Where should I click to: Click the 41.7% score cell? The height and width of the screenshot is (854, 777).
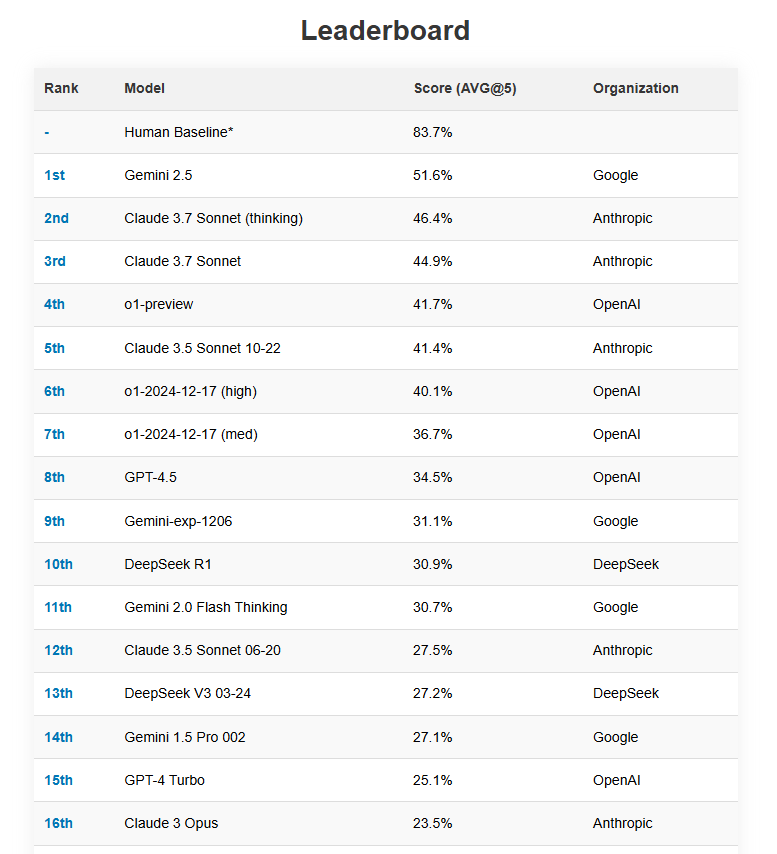(x=432, y=304)
